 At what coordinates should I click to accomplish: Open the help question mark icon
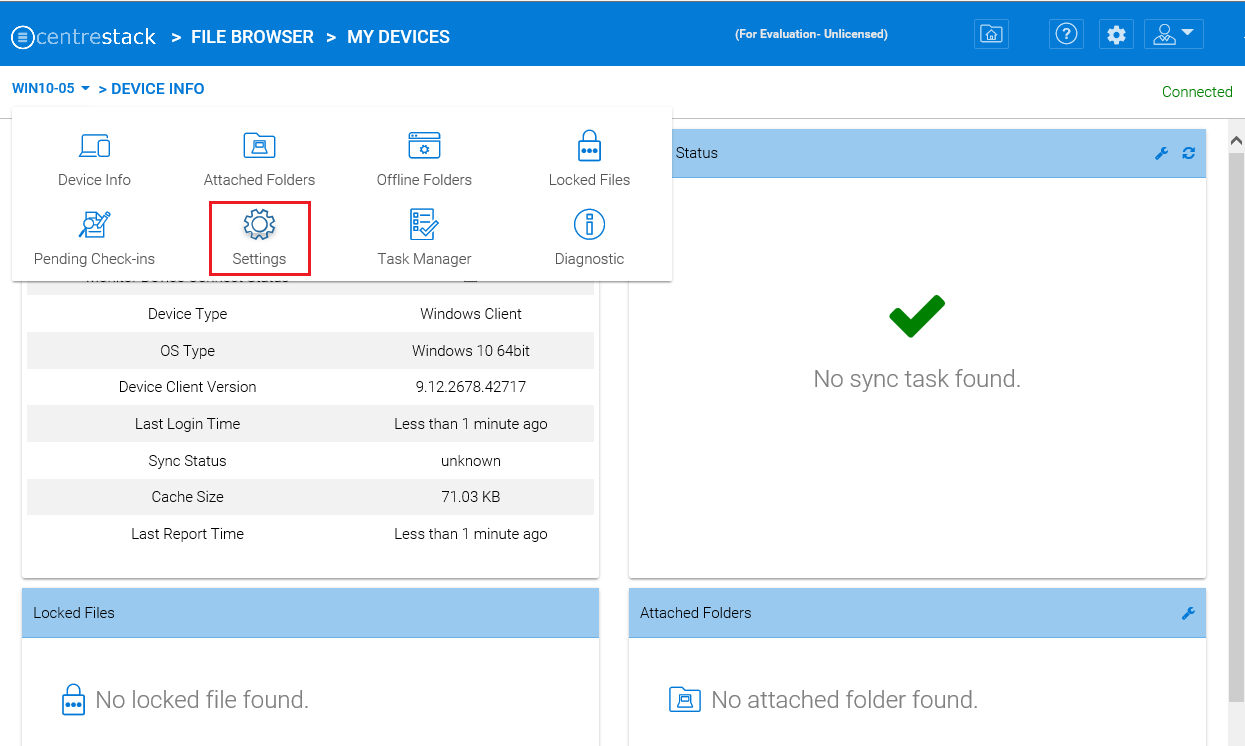coord(1066,34)
